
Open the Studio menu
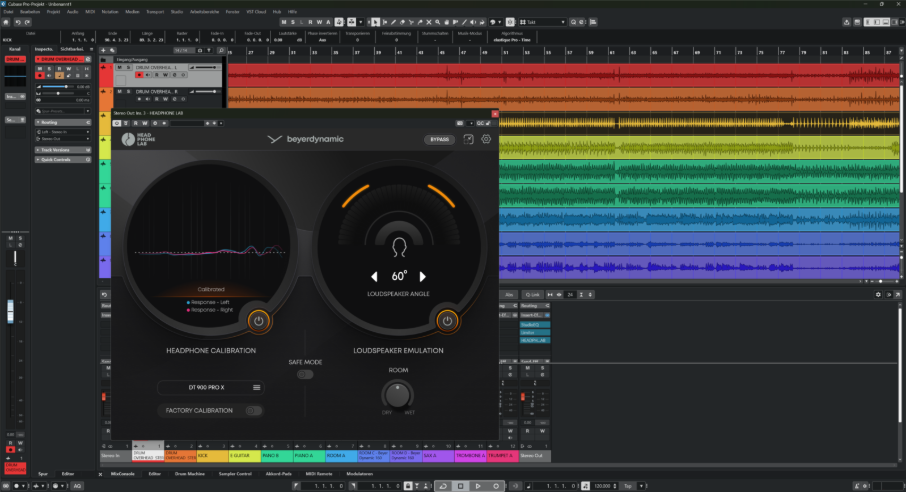(x=177, y=12)
